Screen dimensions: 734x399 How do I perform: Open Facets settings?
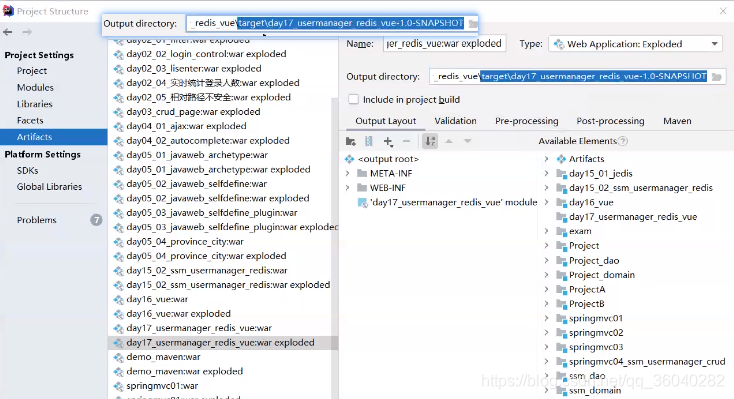30,120
